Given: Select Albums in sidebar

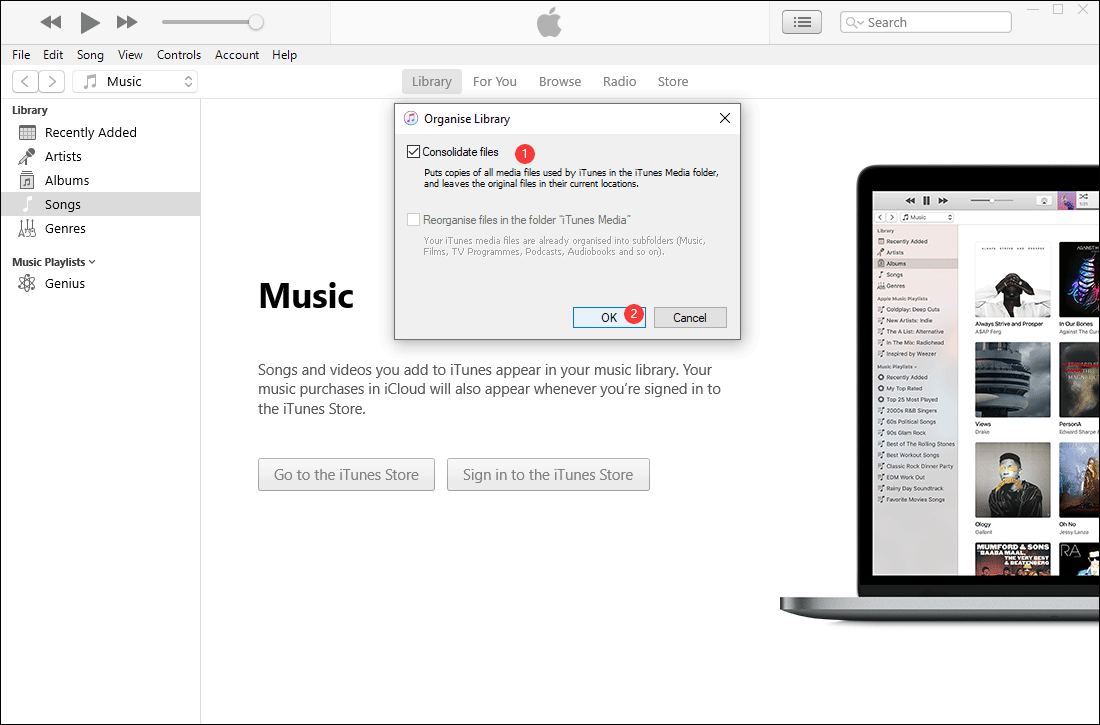Looking at the screenshot, I should pyautogui.click(x=100, y=180).
